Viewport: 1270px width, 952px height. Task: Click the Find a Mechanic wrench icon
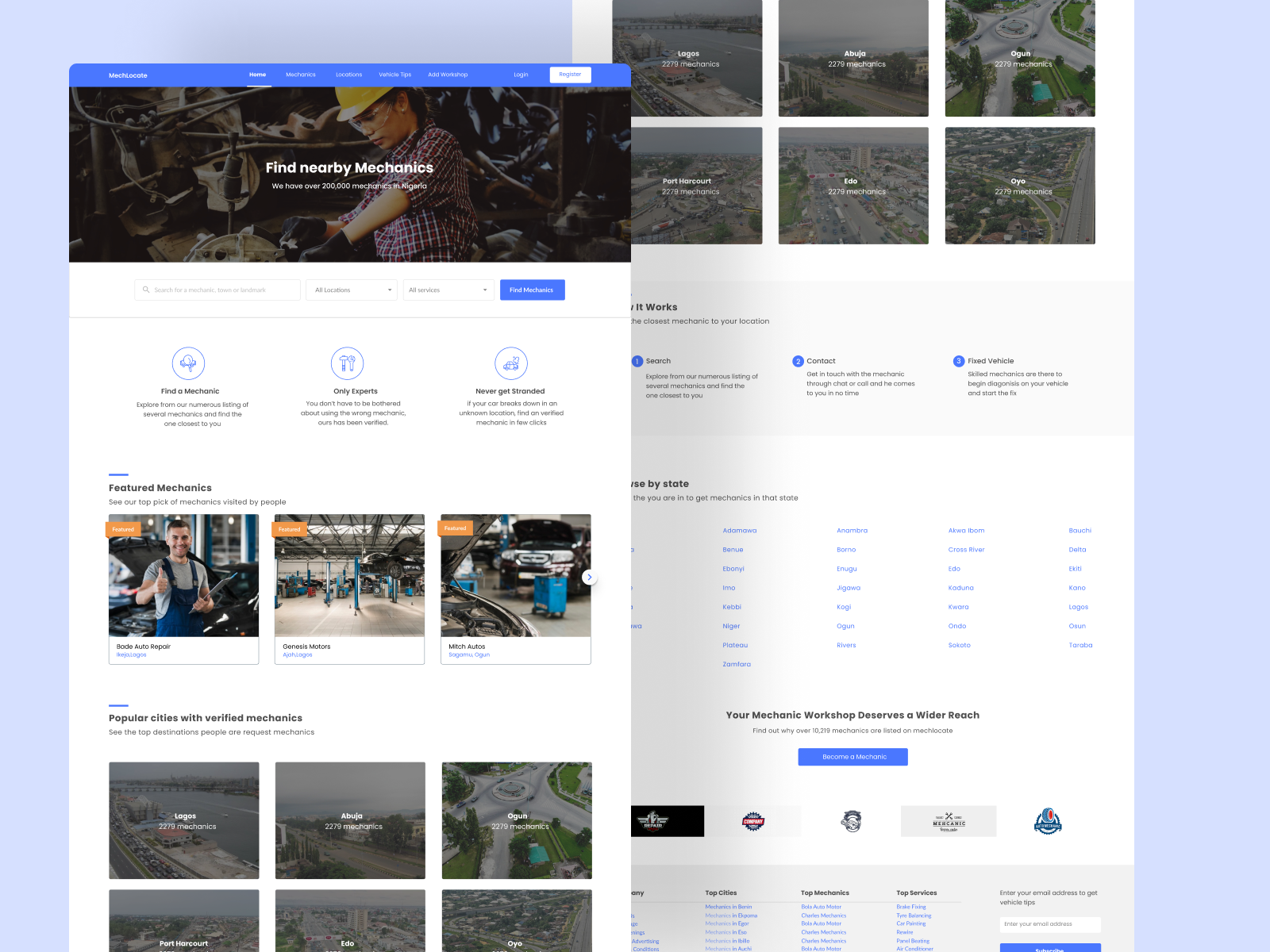click(x=188, y=363)
